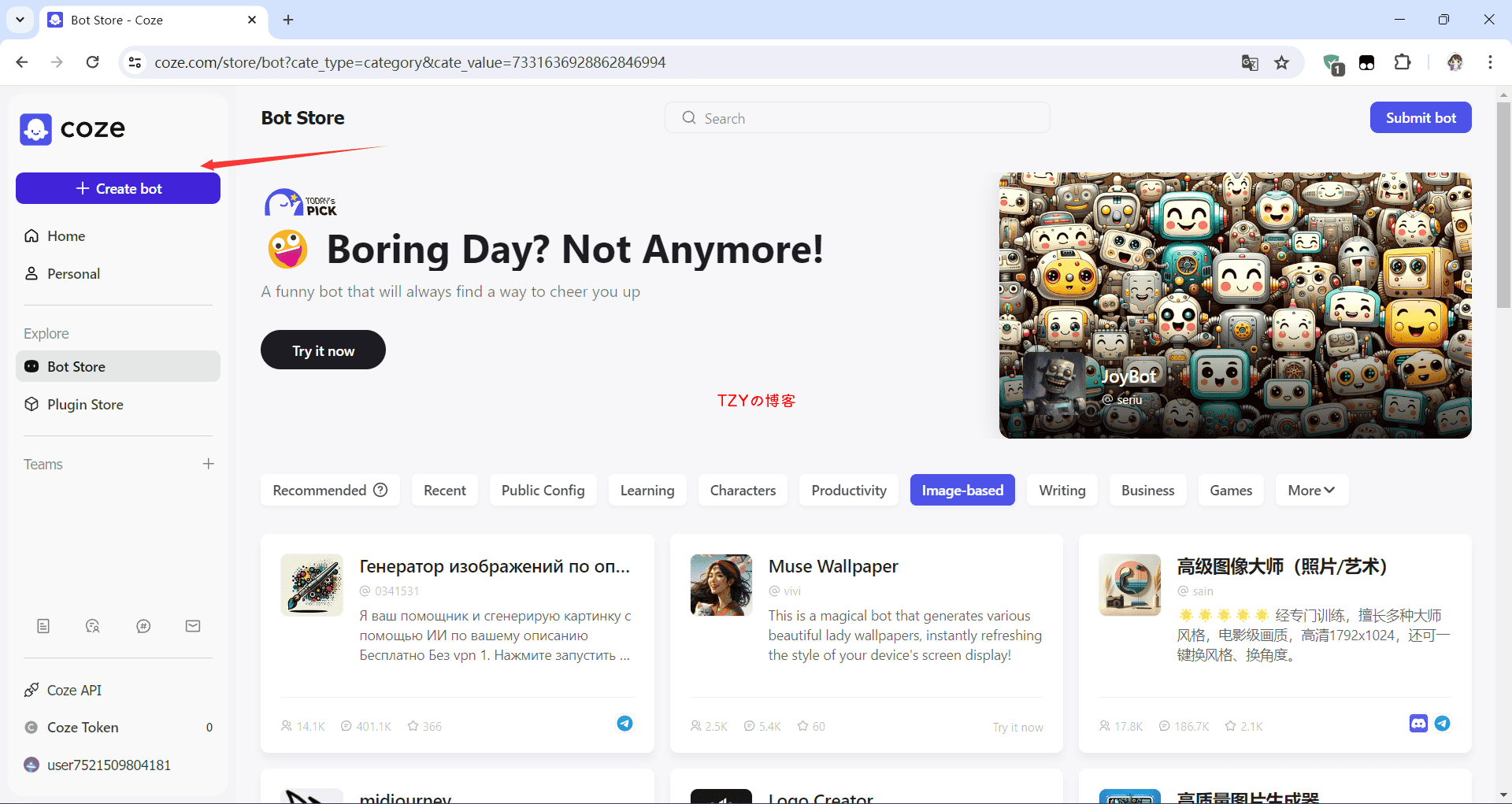The width and height of the screenshot is (1512, 804).
Task: Open the tab search dropdown arrow
Action: click(20, 20)
